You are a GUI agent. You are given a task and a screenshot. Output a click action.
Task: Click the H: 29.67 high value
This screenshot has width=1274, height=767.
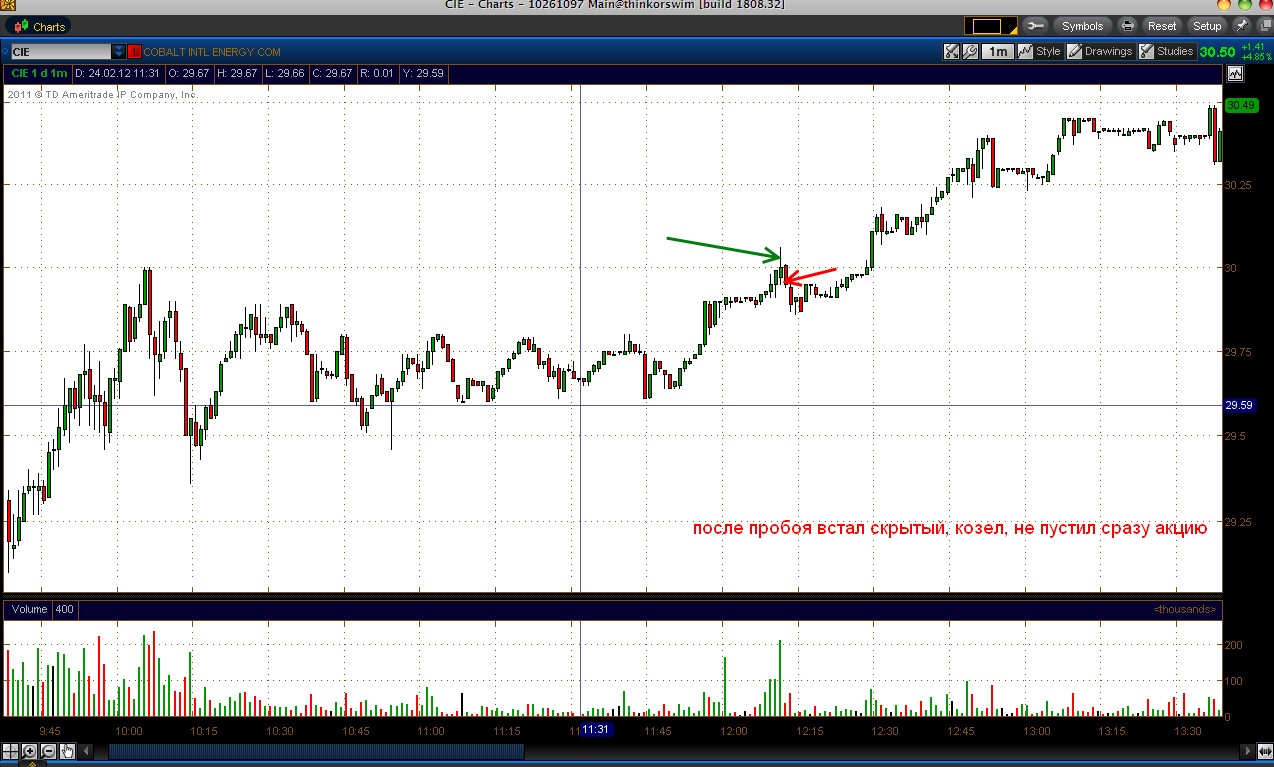click(x=237, y=73)
